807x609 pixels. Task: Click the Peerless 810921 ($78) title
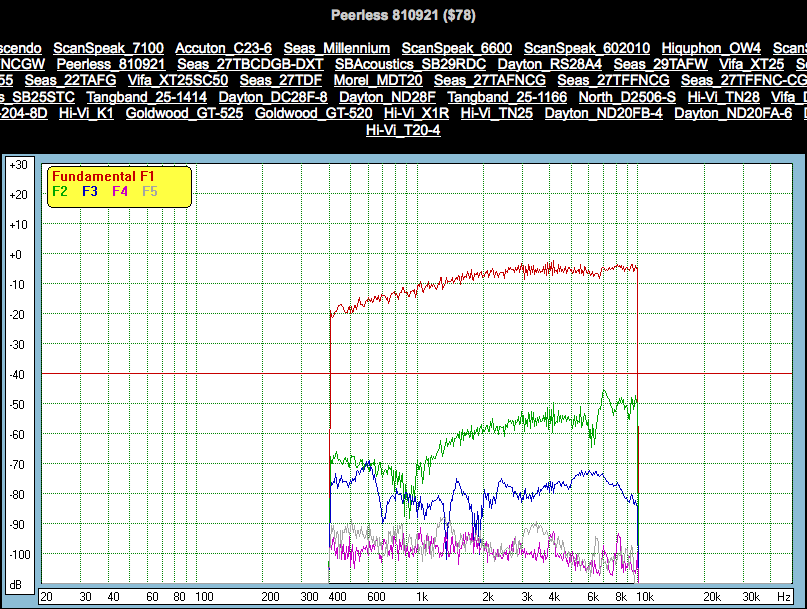(404, 15)
